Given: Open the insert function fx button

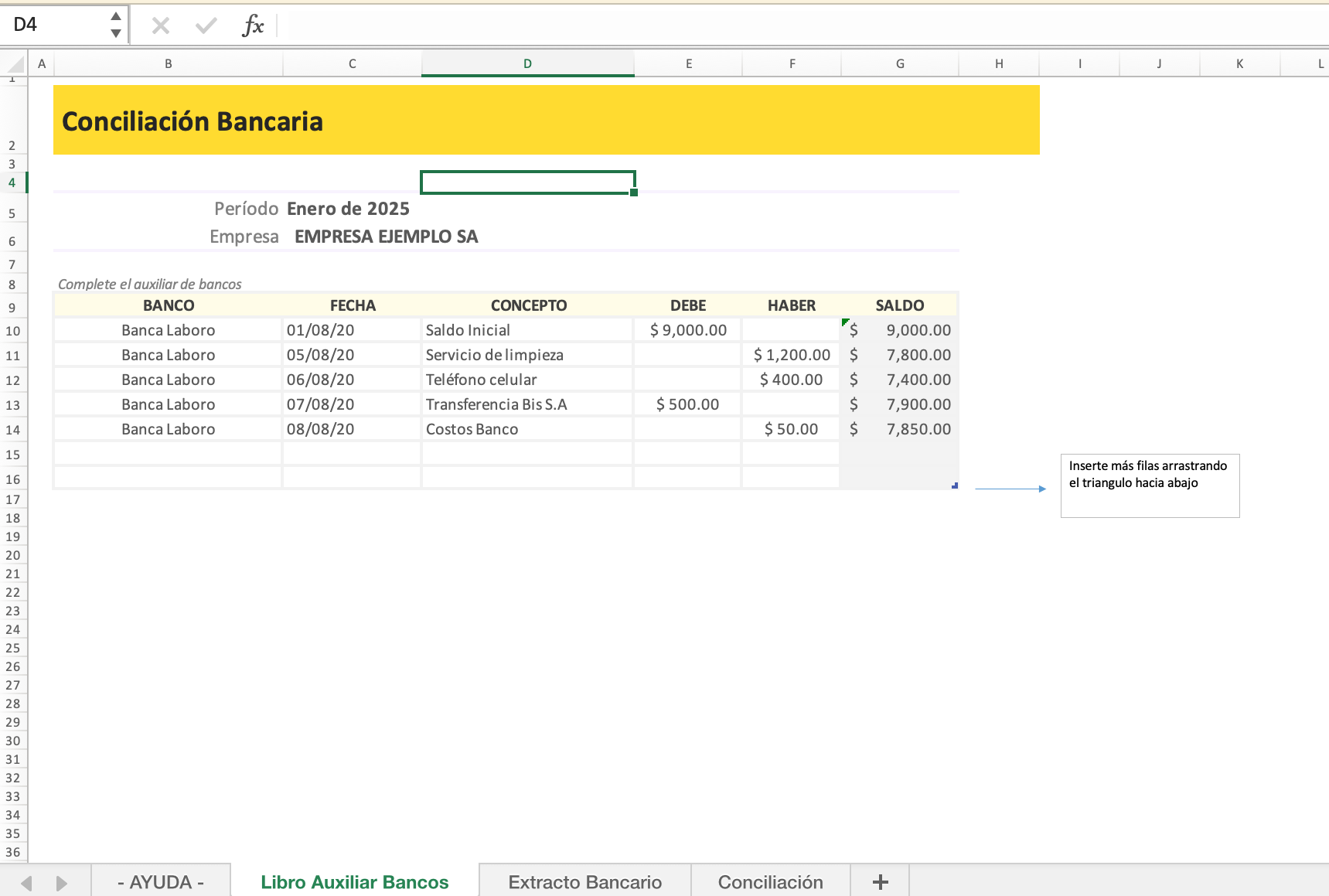Looking at the screenshot, I should [x=253, y=26].
